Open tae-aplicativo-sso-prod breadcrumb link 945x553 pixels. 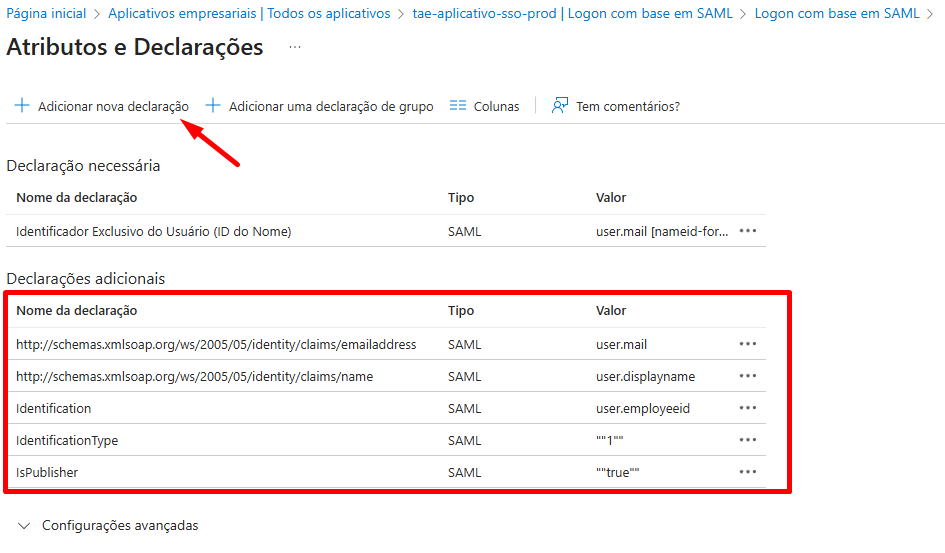[573, 13]
